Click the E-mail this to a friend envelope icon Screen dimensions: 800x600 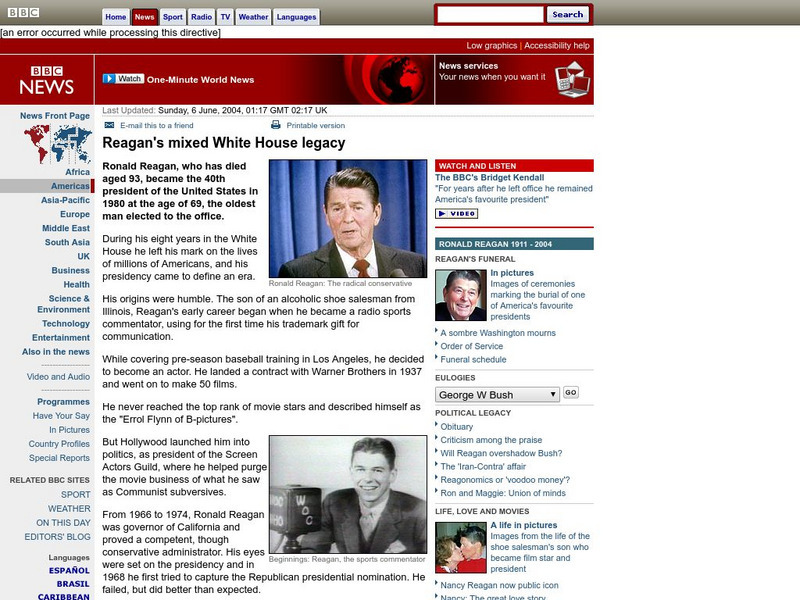(109, 125)
